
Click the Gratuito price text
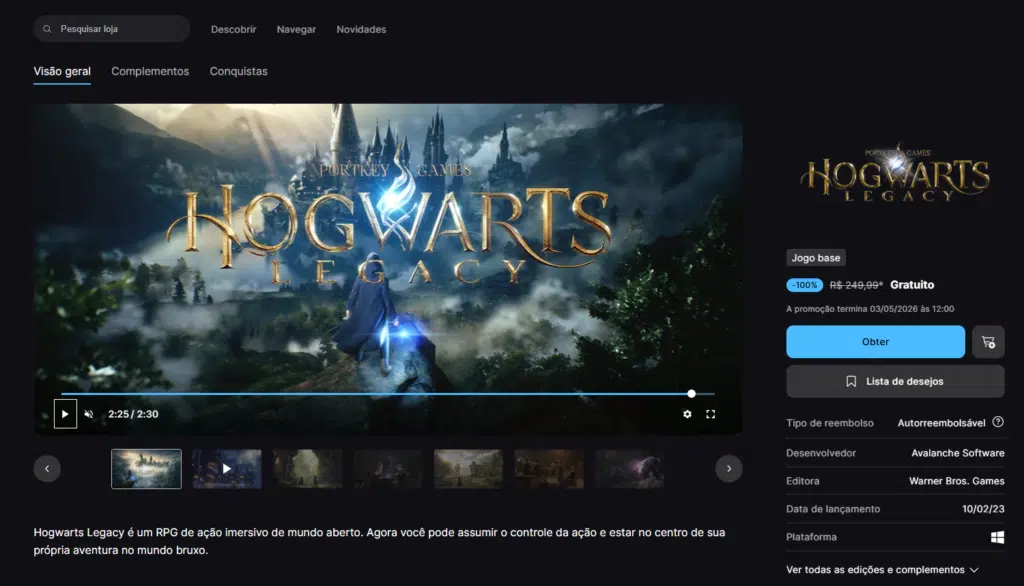(x=912, y=285)
